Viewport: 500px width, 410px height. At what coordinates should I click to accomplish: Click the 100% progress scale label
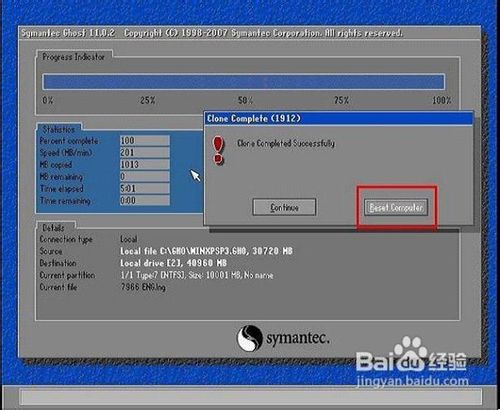[441, 100]
